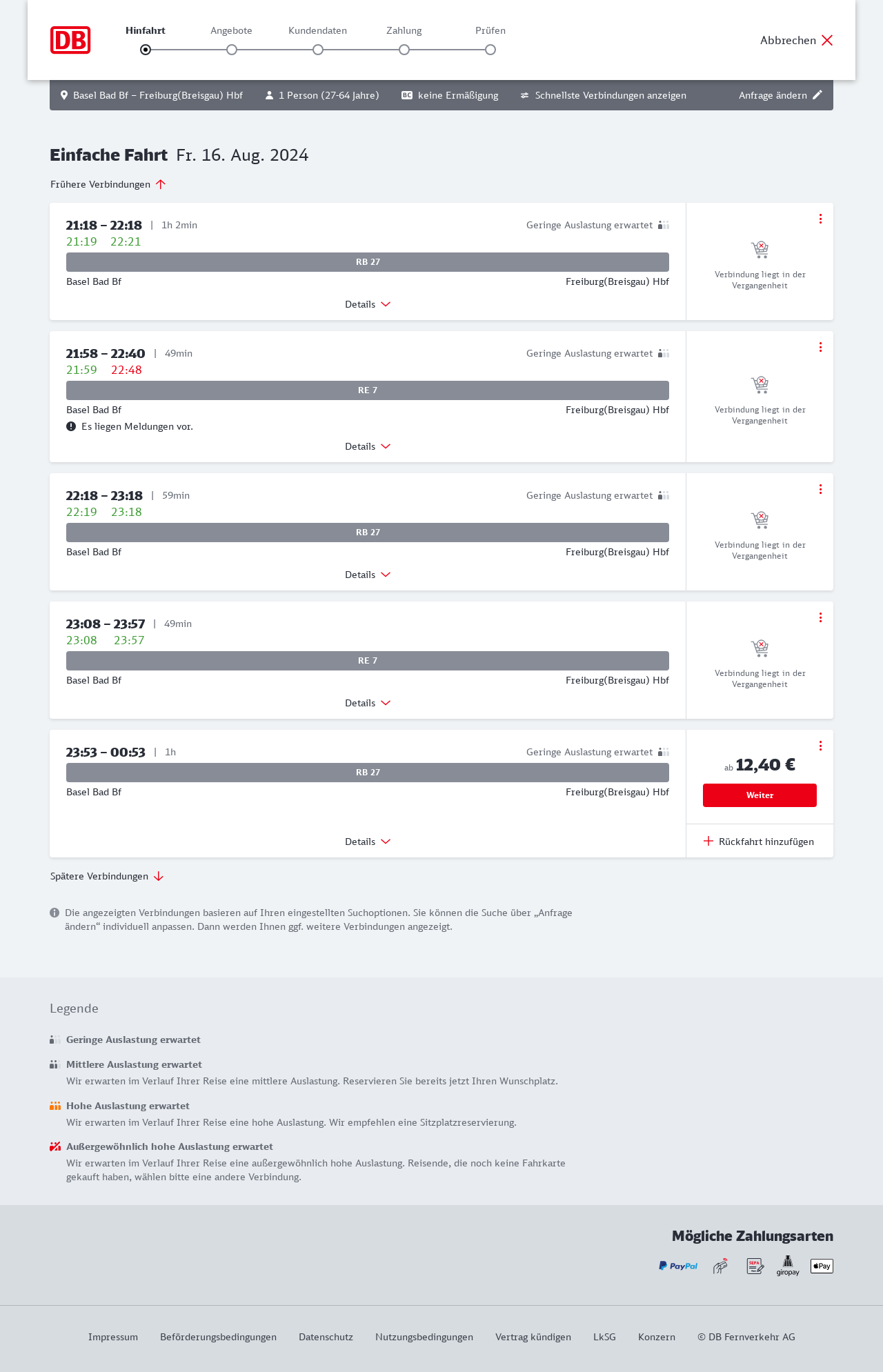This screenshot has width=883, height=1372.
Task: Select the Zahlung step circle
Action: (x=404, y=50)
